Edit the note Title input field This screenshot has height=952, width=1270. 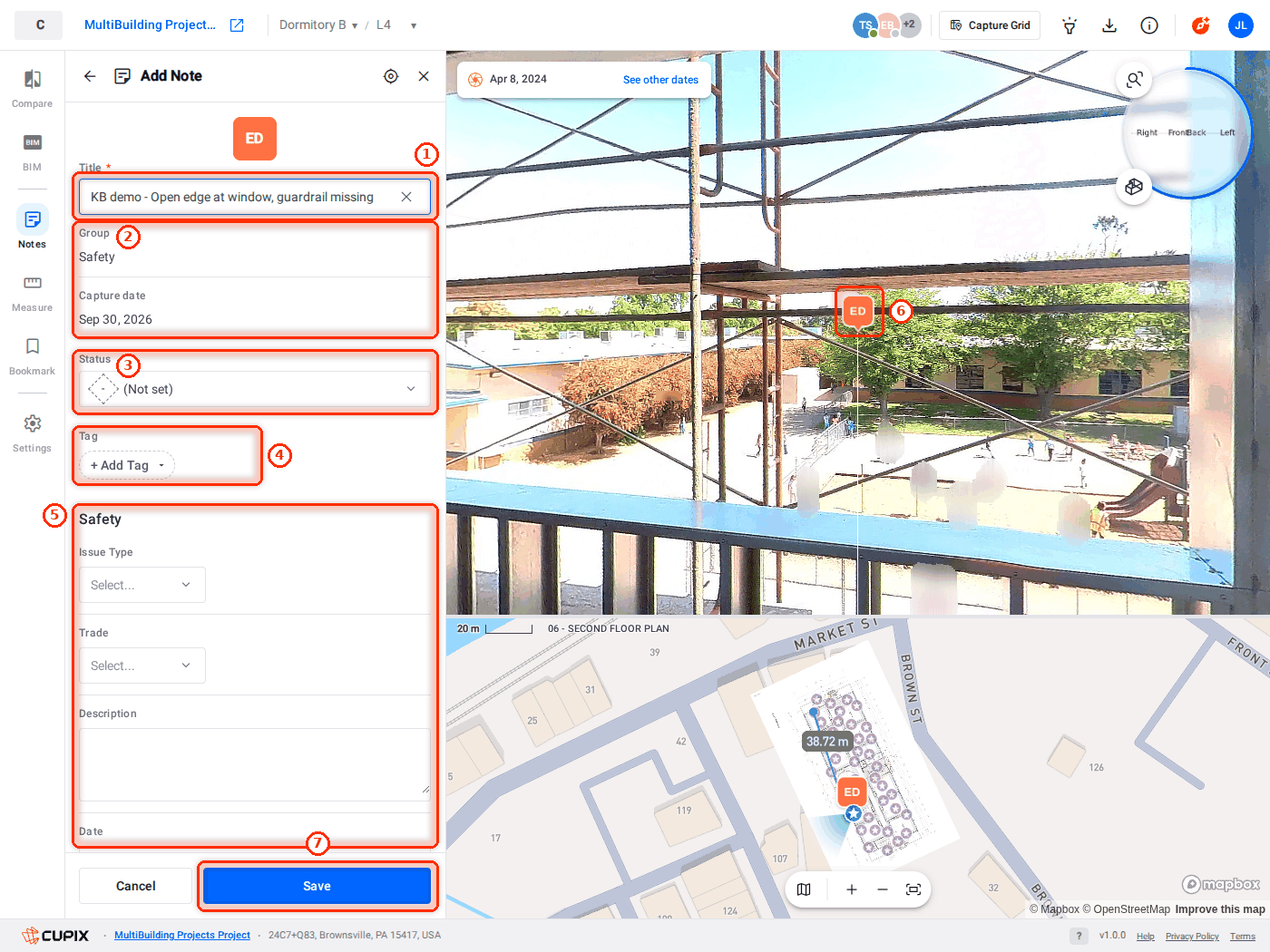click(255, 197)
